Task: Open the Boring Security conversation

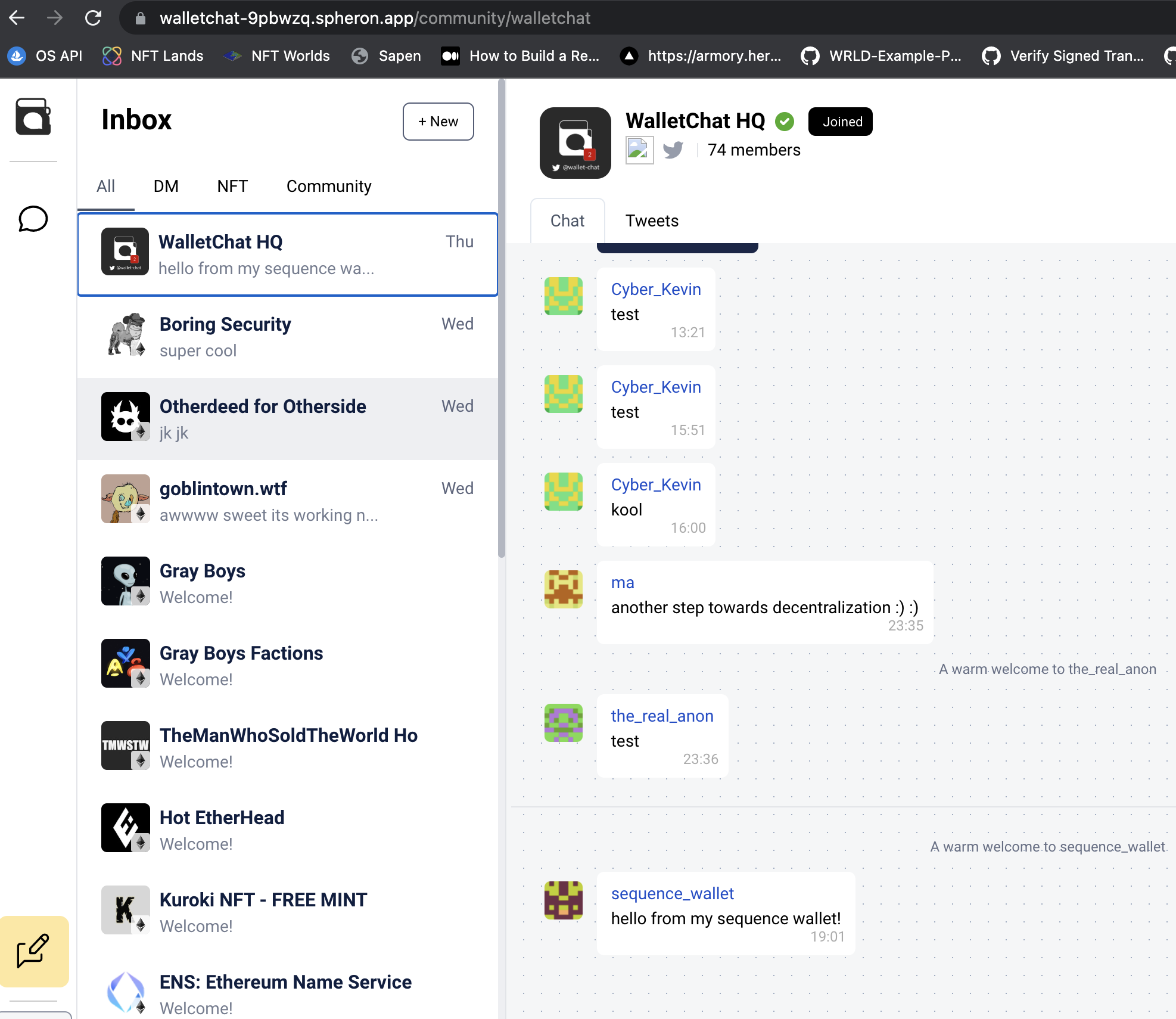Action: click(x=287, y=337)
